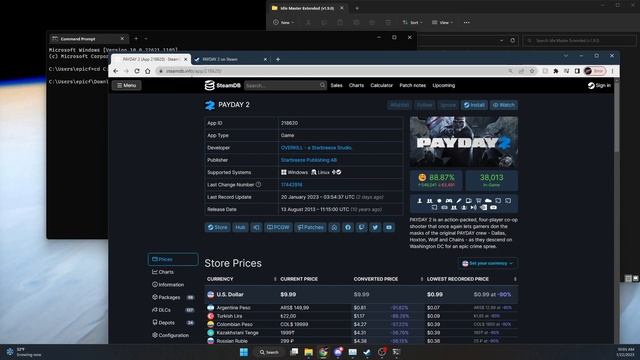Open the three-dot more menu in File Explorer
Screen dimensions: 640x360
[467, 22]
